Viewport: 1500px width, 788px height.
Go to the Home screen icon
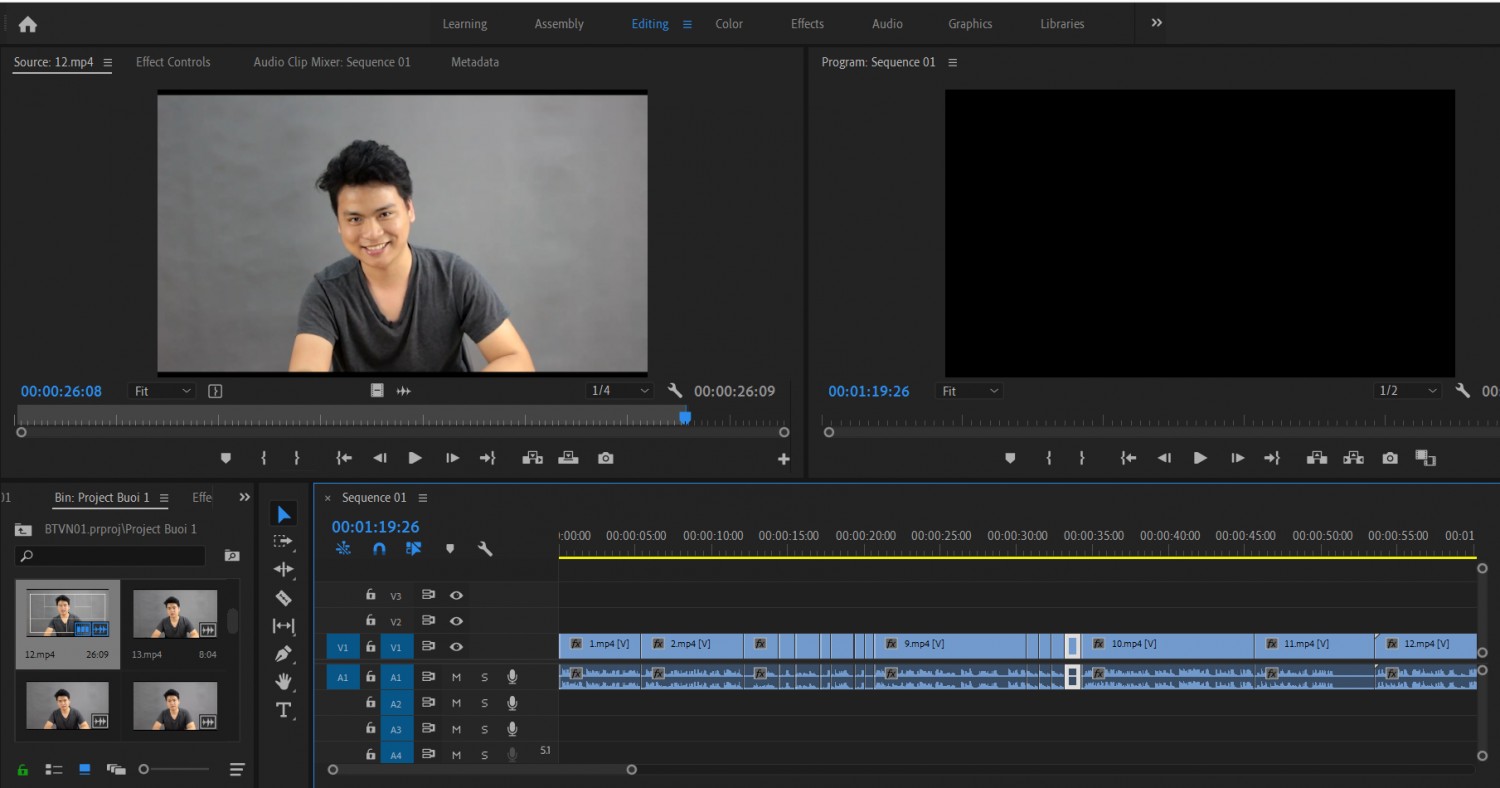tap(27, 25)
